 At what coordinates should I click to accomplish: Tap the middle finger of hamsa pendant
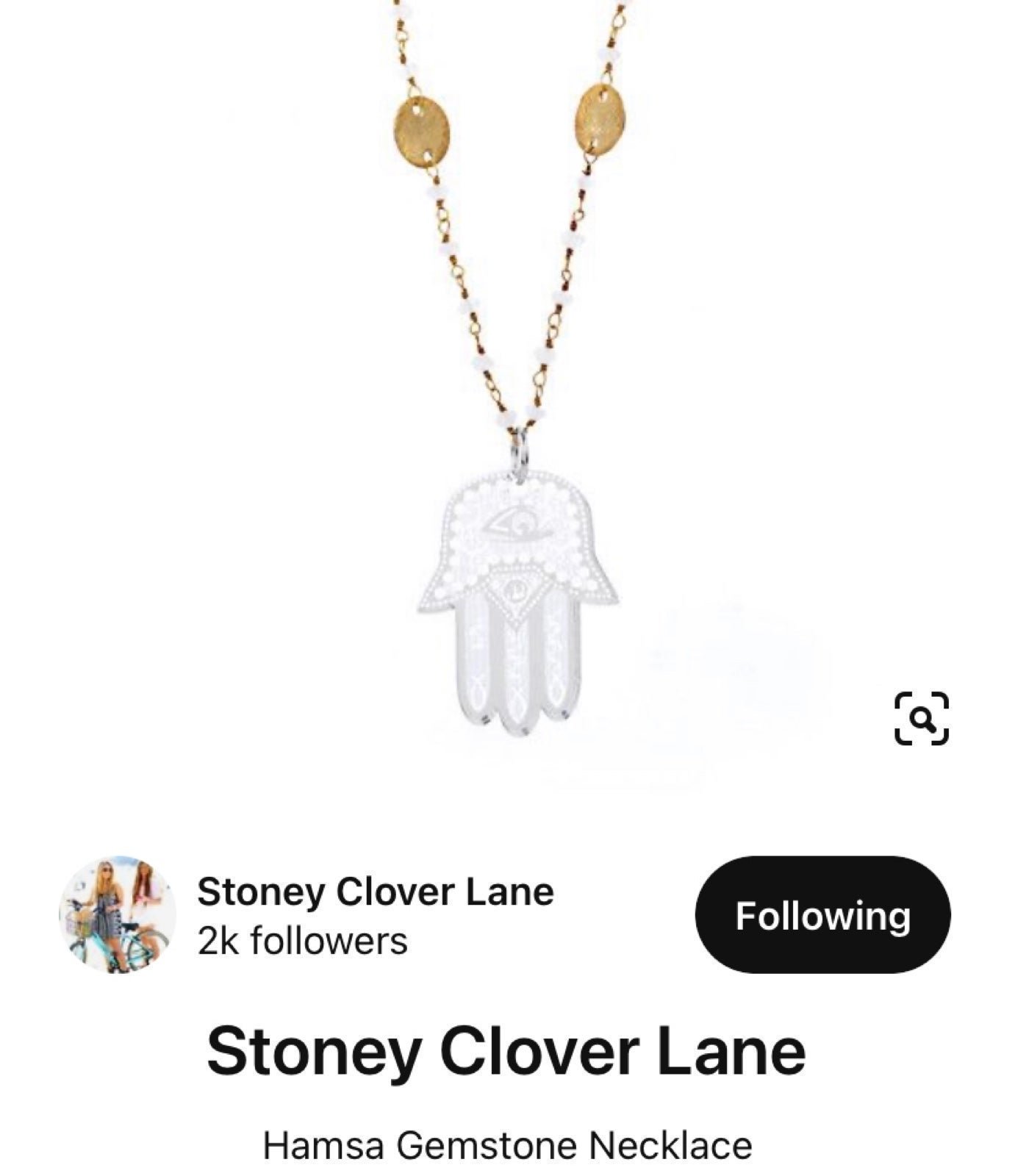(x=517, y=678)
